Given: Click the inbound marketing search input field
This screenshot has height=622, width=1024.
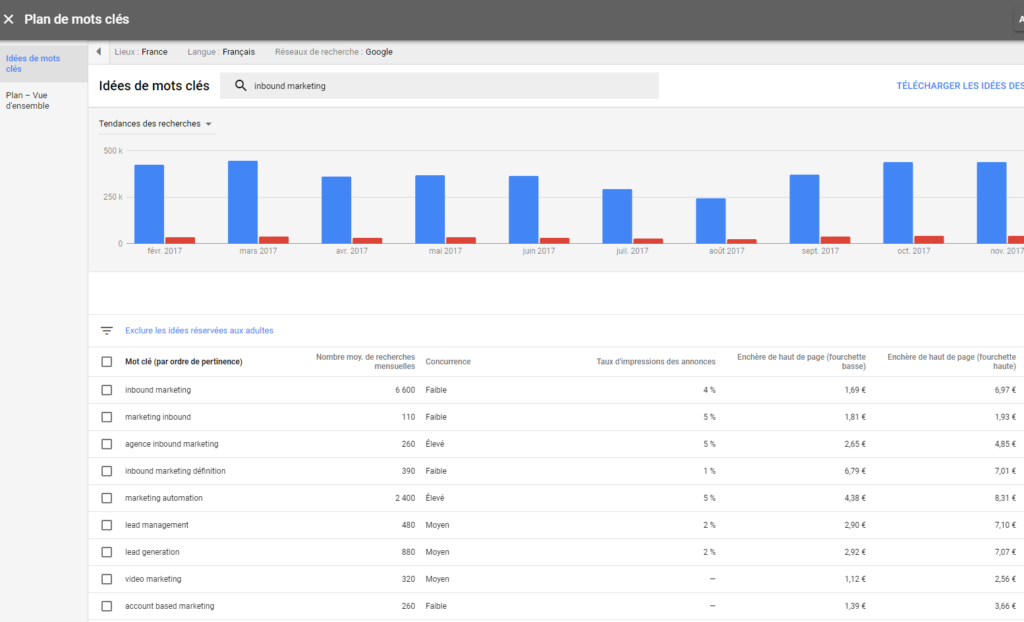Looking at the screenshot, I should tap(350, 85).
